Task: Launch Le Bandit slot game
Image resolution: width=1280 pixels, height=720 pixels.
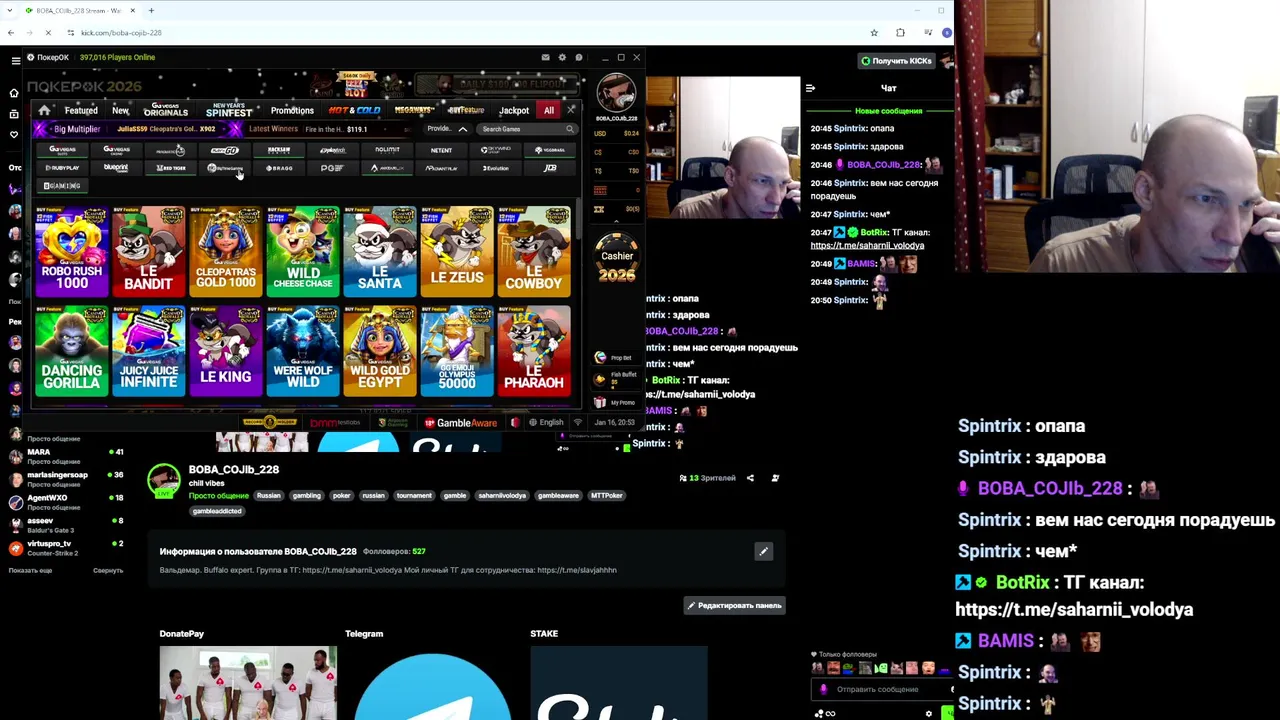Action: point(149,251)
